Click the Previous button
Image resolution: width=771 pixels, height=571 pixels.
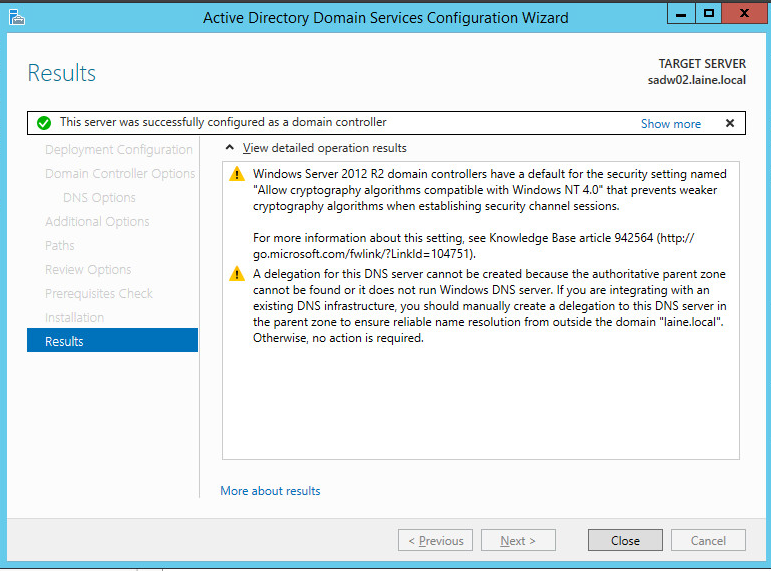(435, 541)
